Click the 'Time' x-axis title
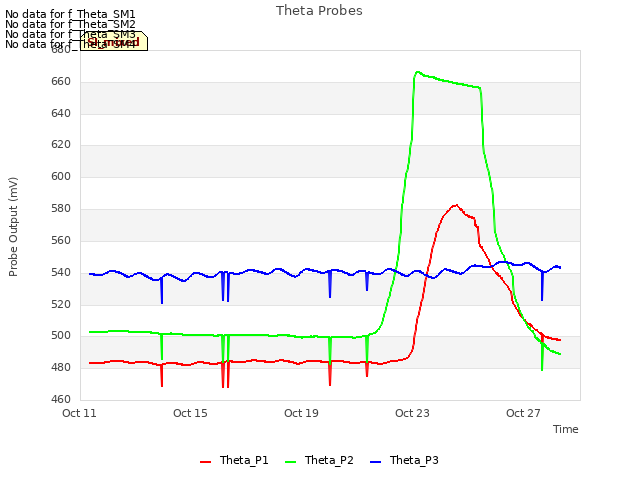This screenshot has width=640, height=480. click(x=566, y=429)
